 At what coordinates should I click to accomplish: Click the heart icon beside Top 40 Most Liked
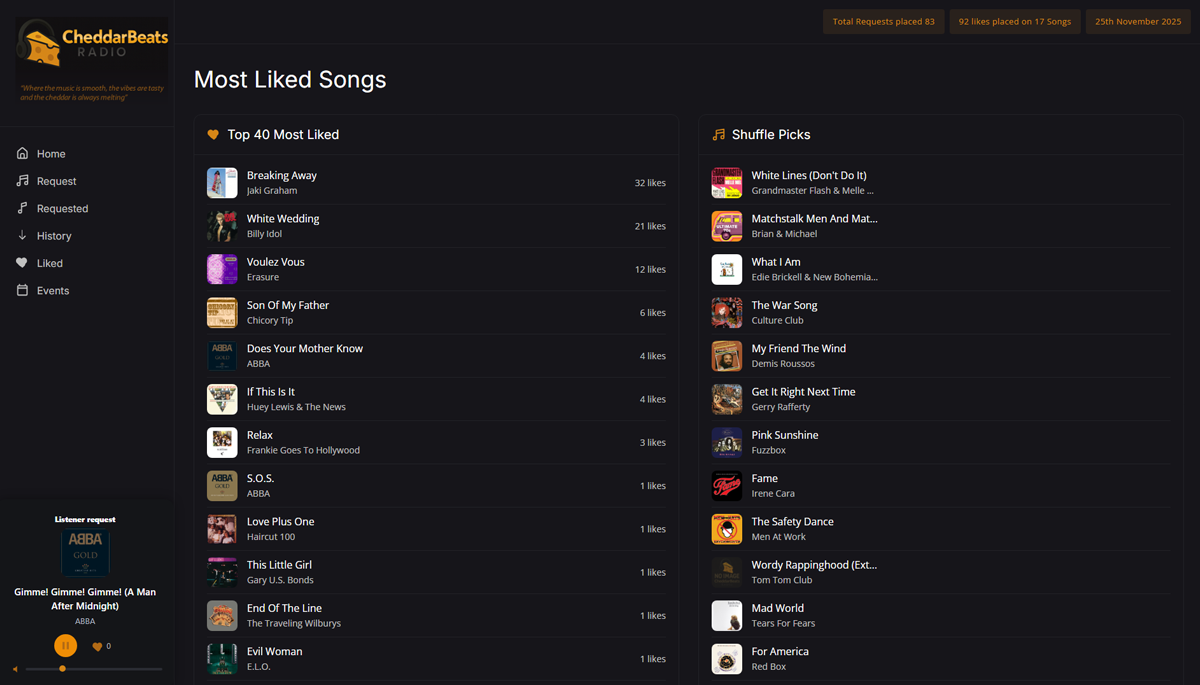click(213, 134)
